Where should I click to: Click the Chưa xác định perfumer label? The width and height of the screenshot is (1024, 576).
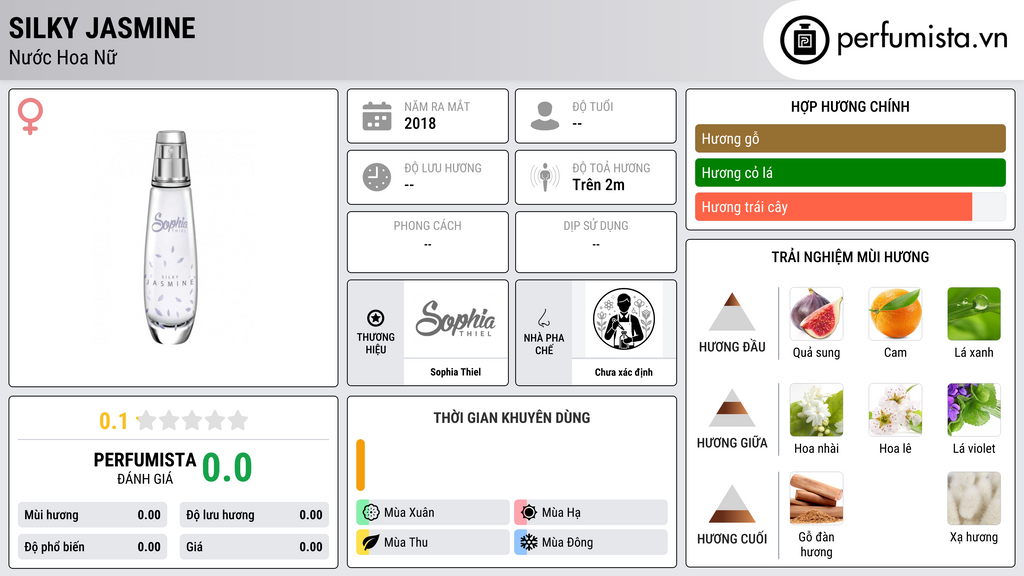pos(624,372)
